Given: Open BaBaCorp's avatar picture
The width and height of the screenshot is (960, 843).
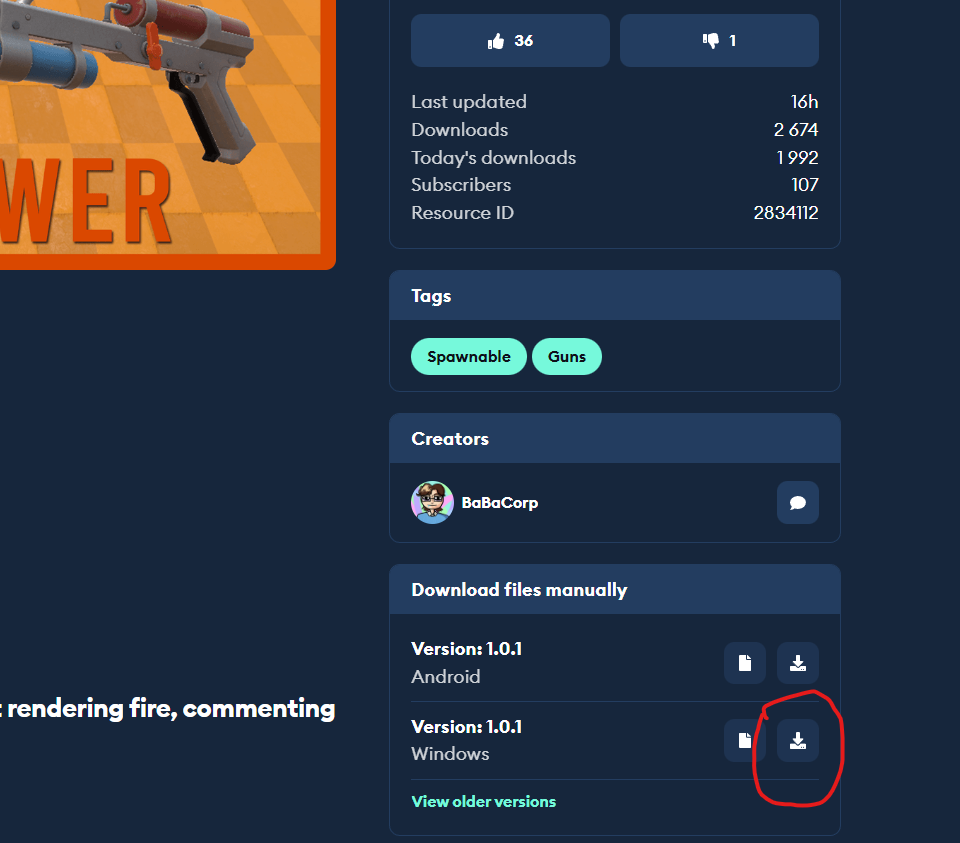Looking at the screenshot, I should pyautogui.click(x=432, y=503).
